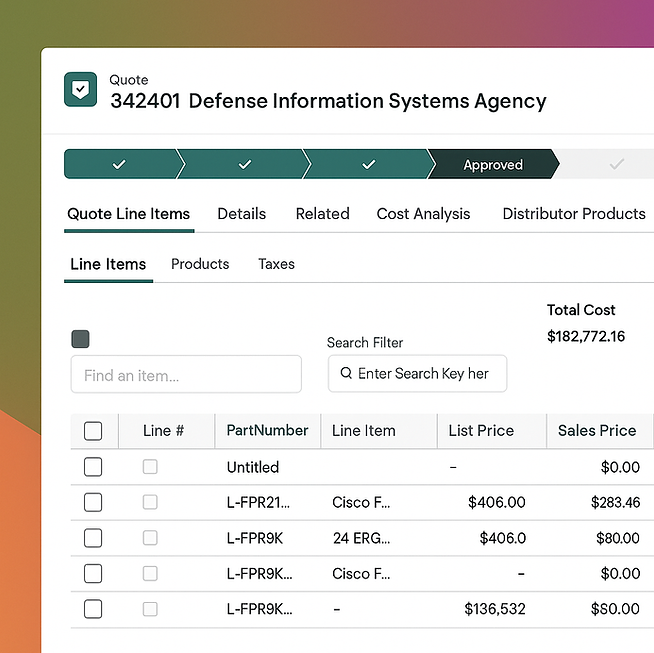Click the $80.00 sales price cell
The height and width of the screenshot is (653, 654).
618,538
